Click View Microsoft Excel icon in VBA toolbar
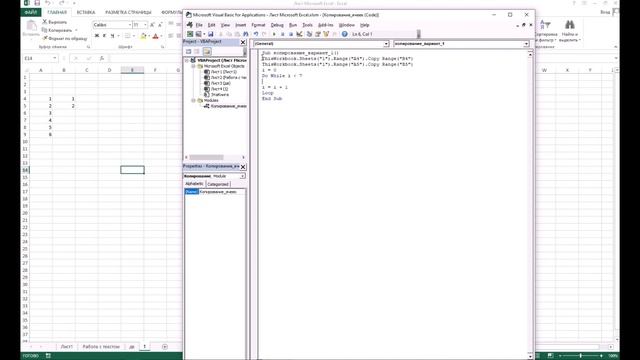The image size is (640, 360). click(190, 34)
